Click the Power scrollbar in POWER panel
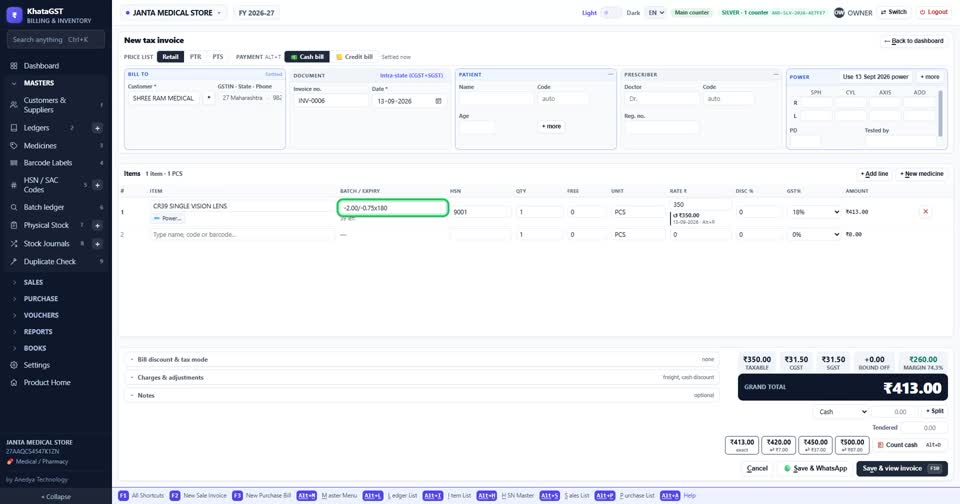 click(x=940, y=113)
